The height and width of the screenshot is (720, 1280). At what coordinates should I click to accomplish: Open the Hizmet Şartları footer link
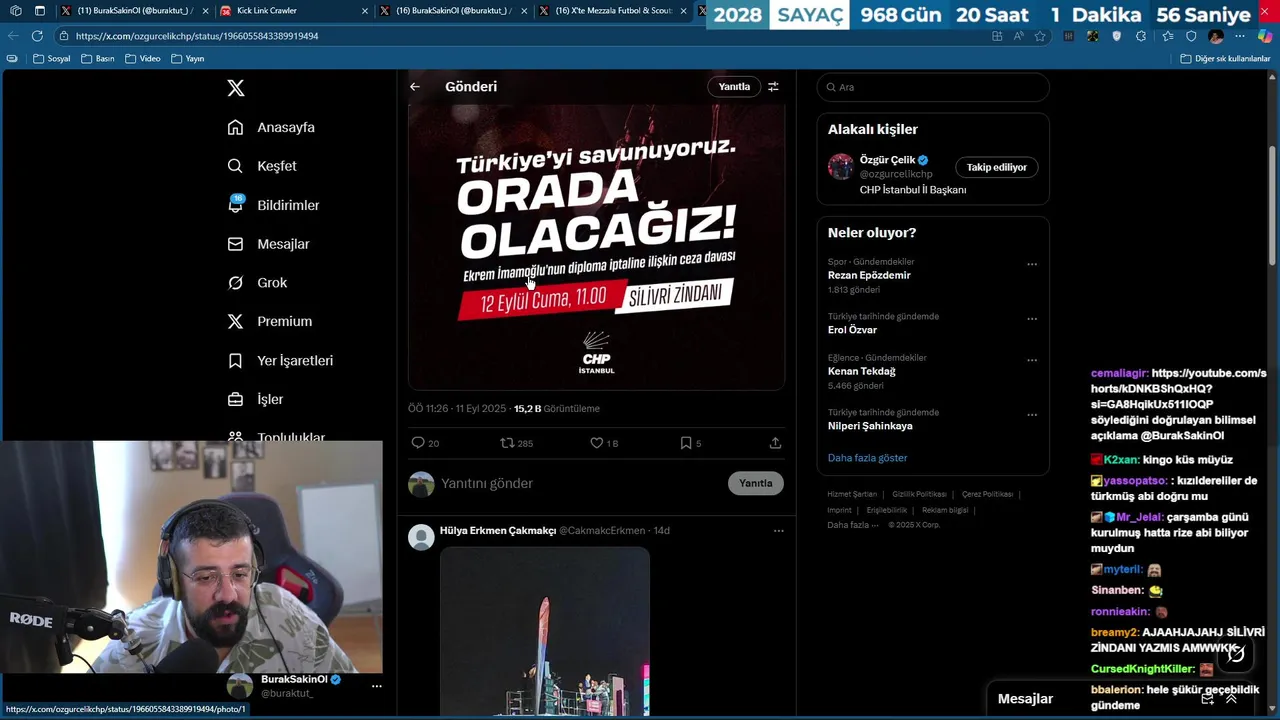pyautogui.click(x=852, y=494)
